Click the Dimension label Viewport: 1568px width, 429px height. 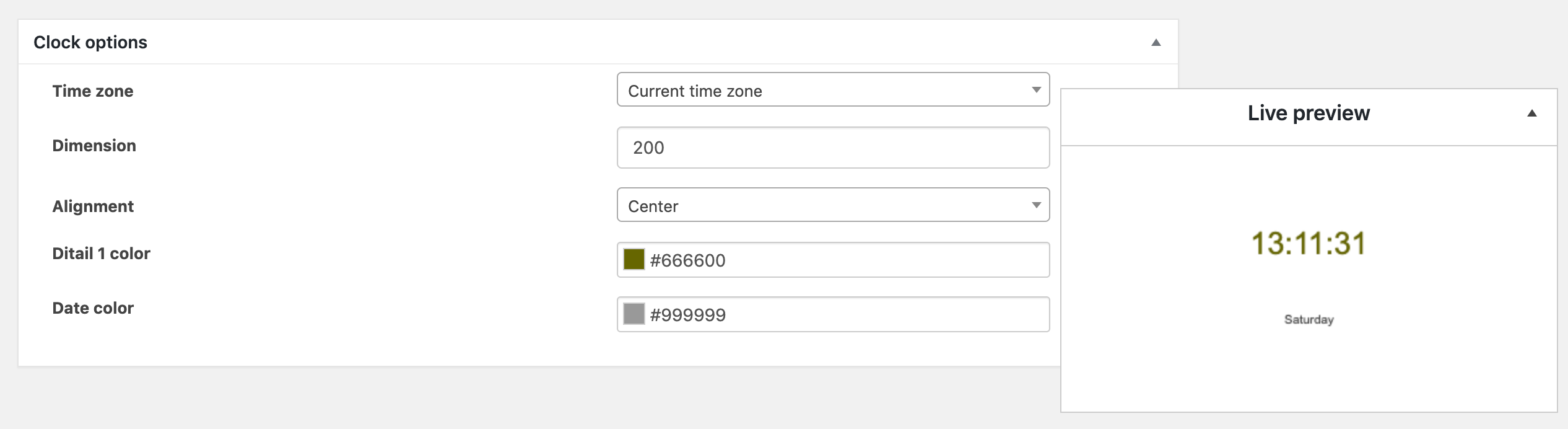pyautogui.click(x=94, y=146)
